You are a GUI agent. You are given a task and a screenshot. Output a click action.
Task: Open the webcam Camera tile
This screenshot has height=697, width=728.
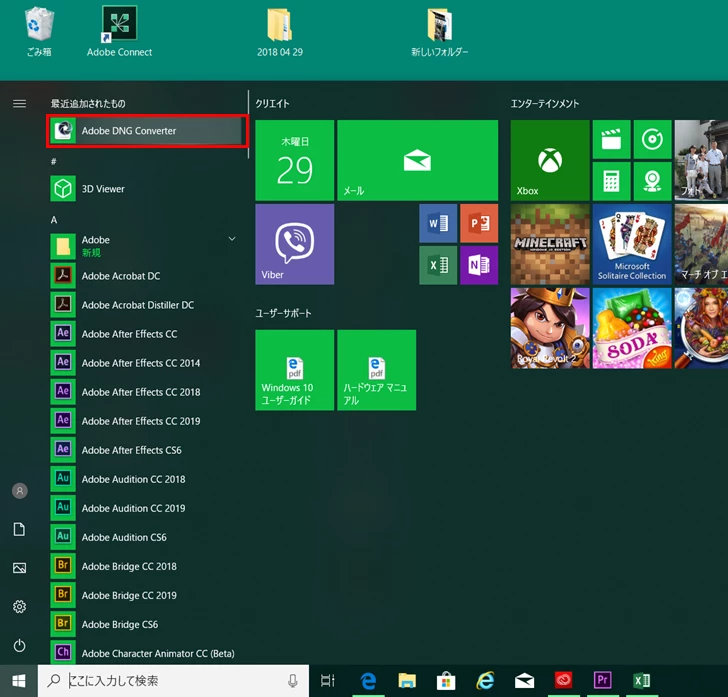pyautogui.click(x=652, y=181)
